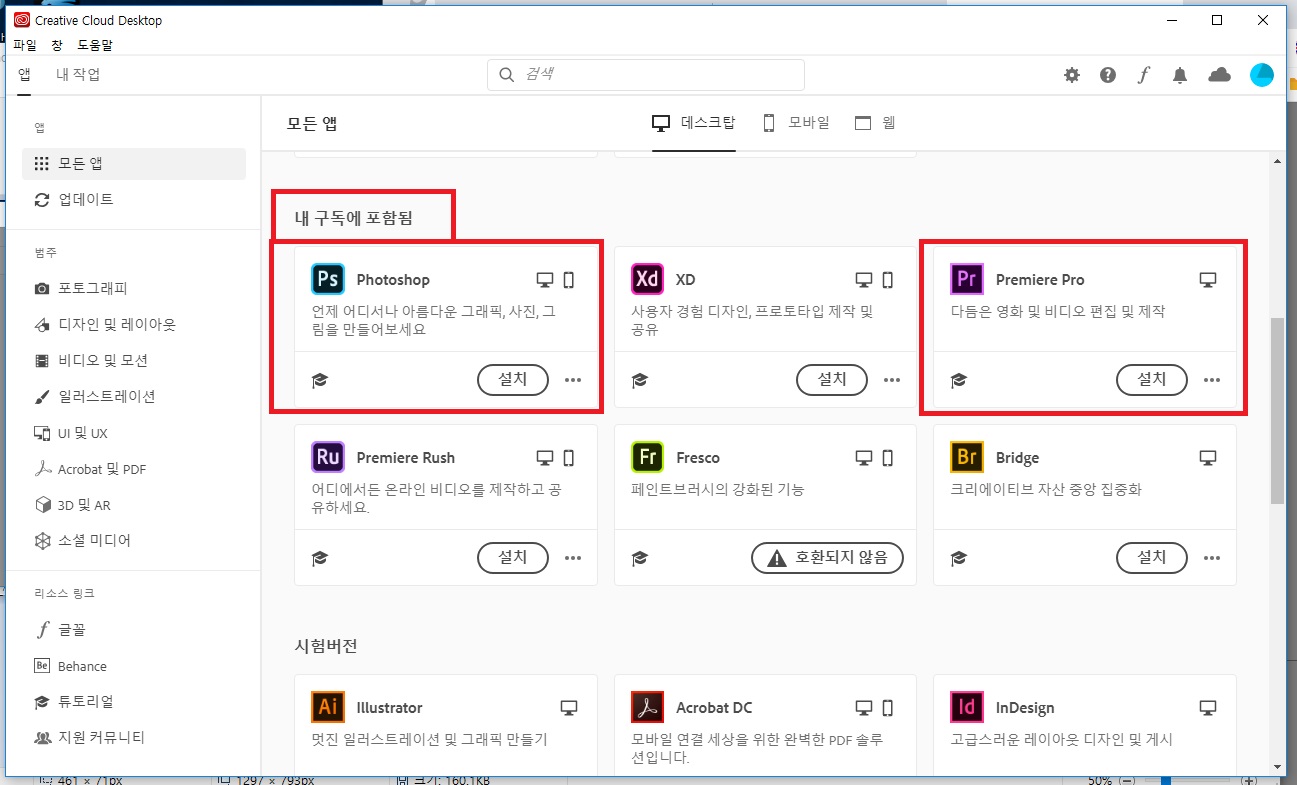Image resolution: width=1297 pixels, height=785 pixels.
Task: Install Premiere Pro with 설치 button
Action: (x=1152, y=380)
